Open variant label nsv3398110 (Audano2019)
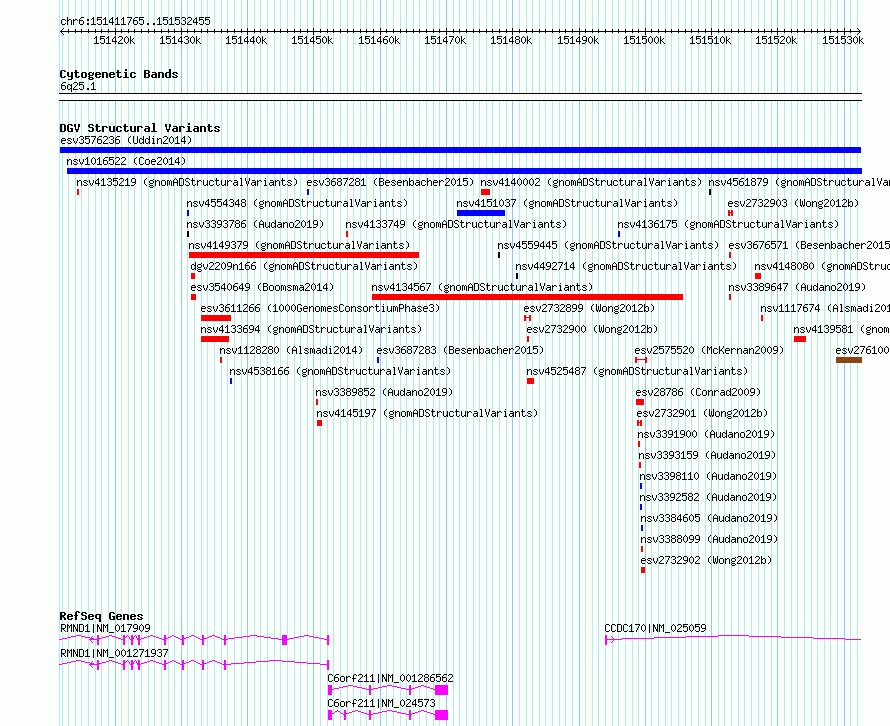Viewport: 890px width, 726px height. pos(708,476)
